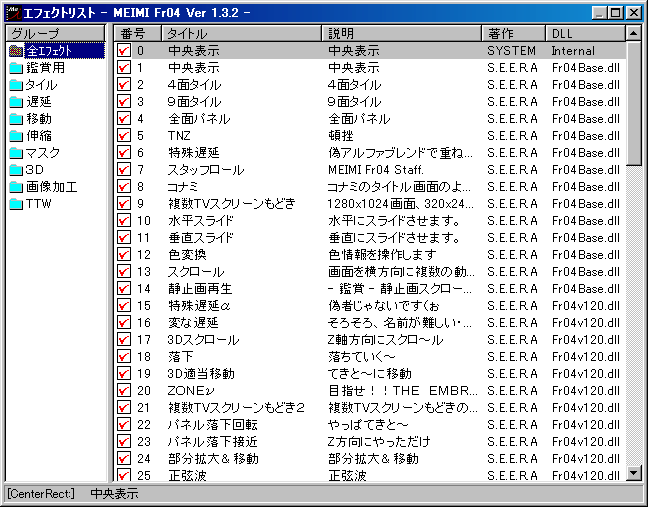Viewport: 648px width, 507px height.
Task: Select the 垂直スライド effect row
Action: click(x=370, y=238)
